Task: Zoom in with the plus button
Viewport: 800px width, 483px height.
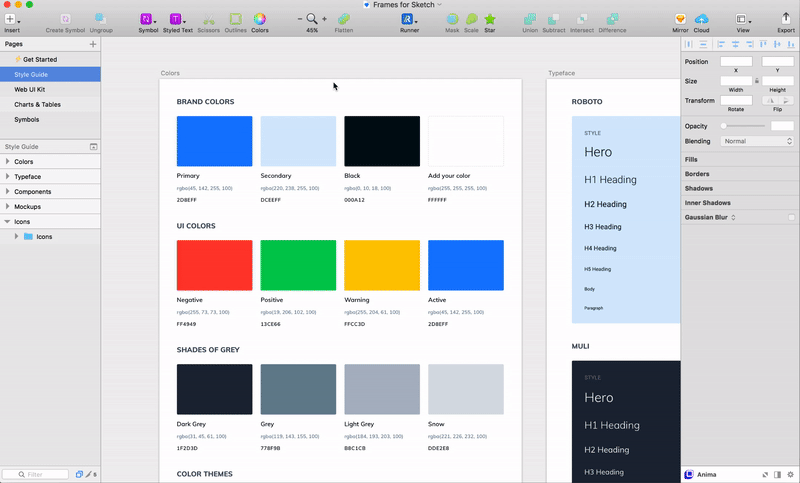Action: (x=324, y=19)
